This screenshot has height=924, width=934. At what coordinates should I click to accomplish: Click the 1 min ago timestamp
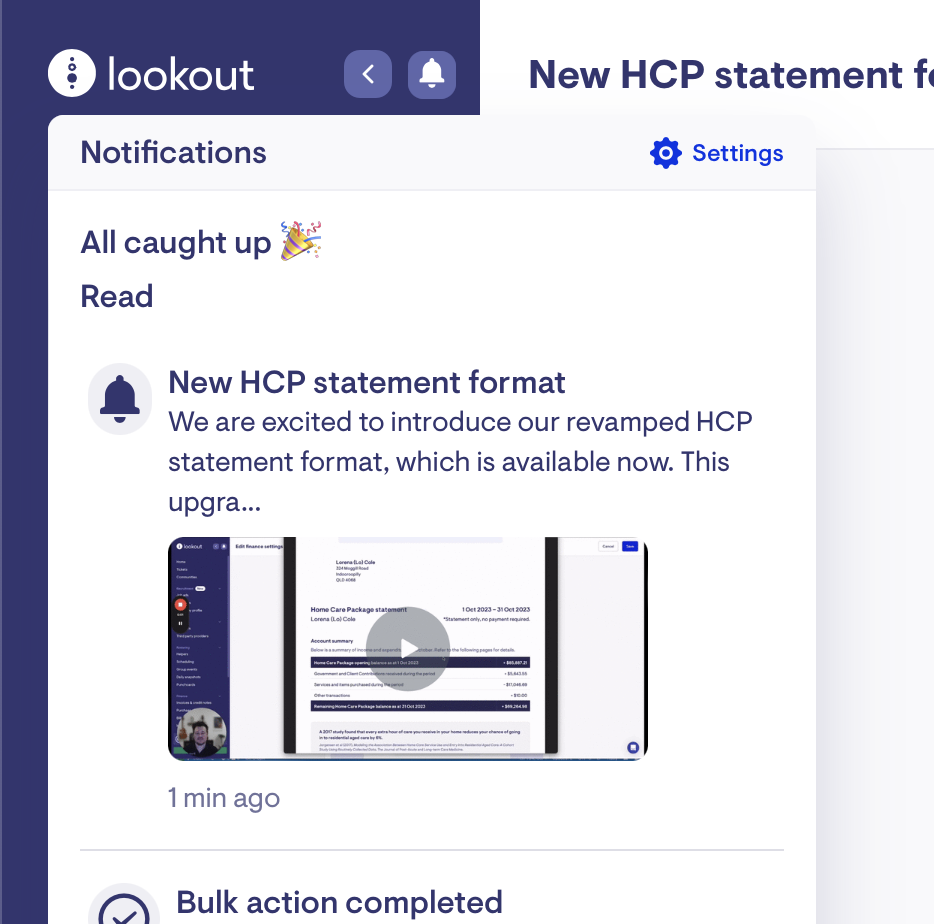[224, 798]
